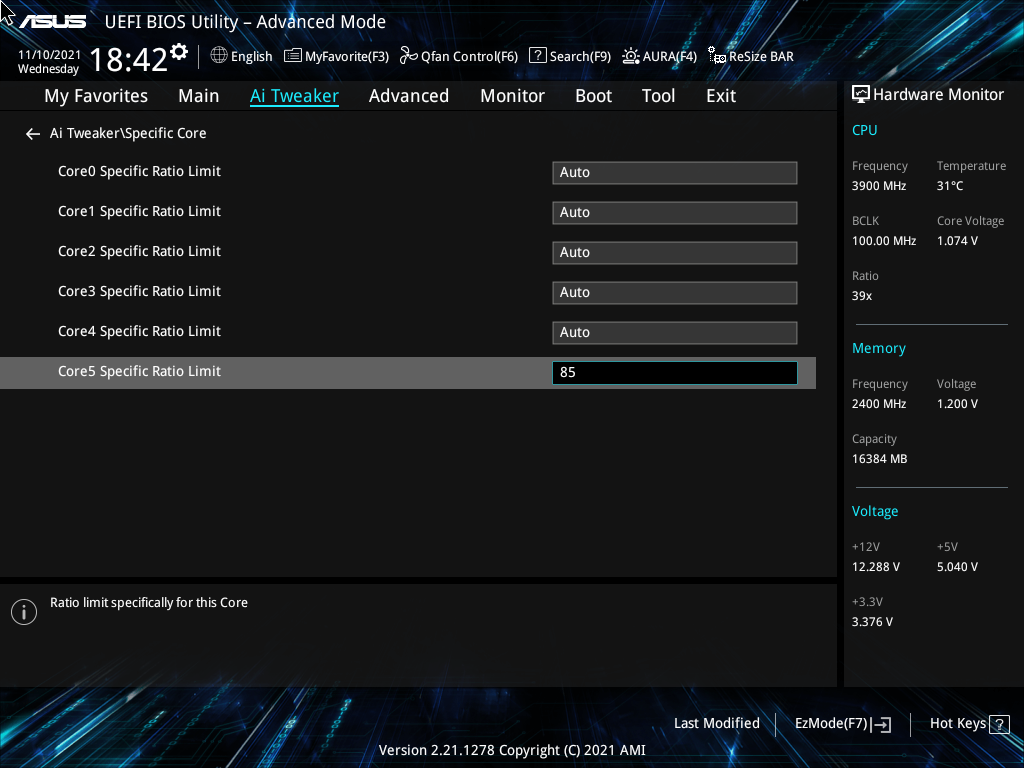Toggle the ReSize BAR icon

tap(717, 56)
